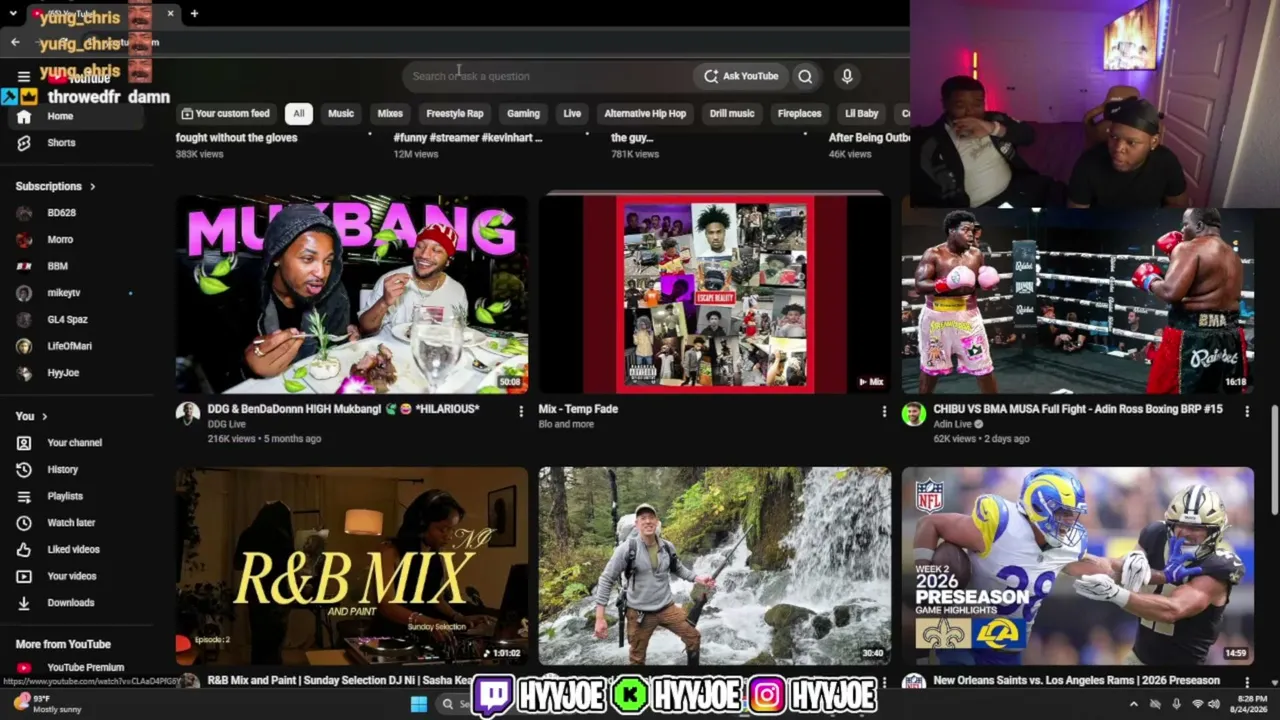Open the New Orleans Saints vs. Rams title
This screenshot has height=720, width=1280.
pos(1076,680)
